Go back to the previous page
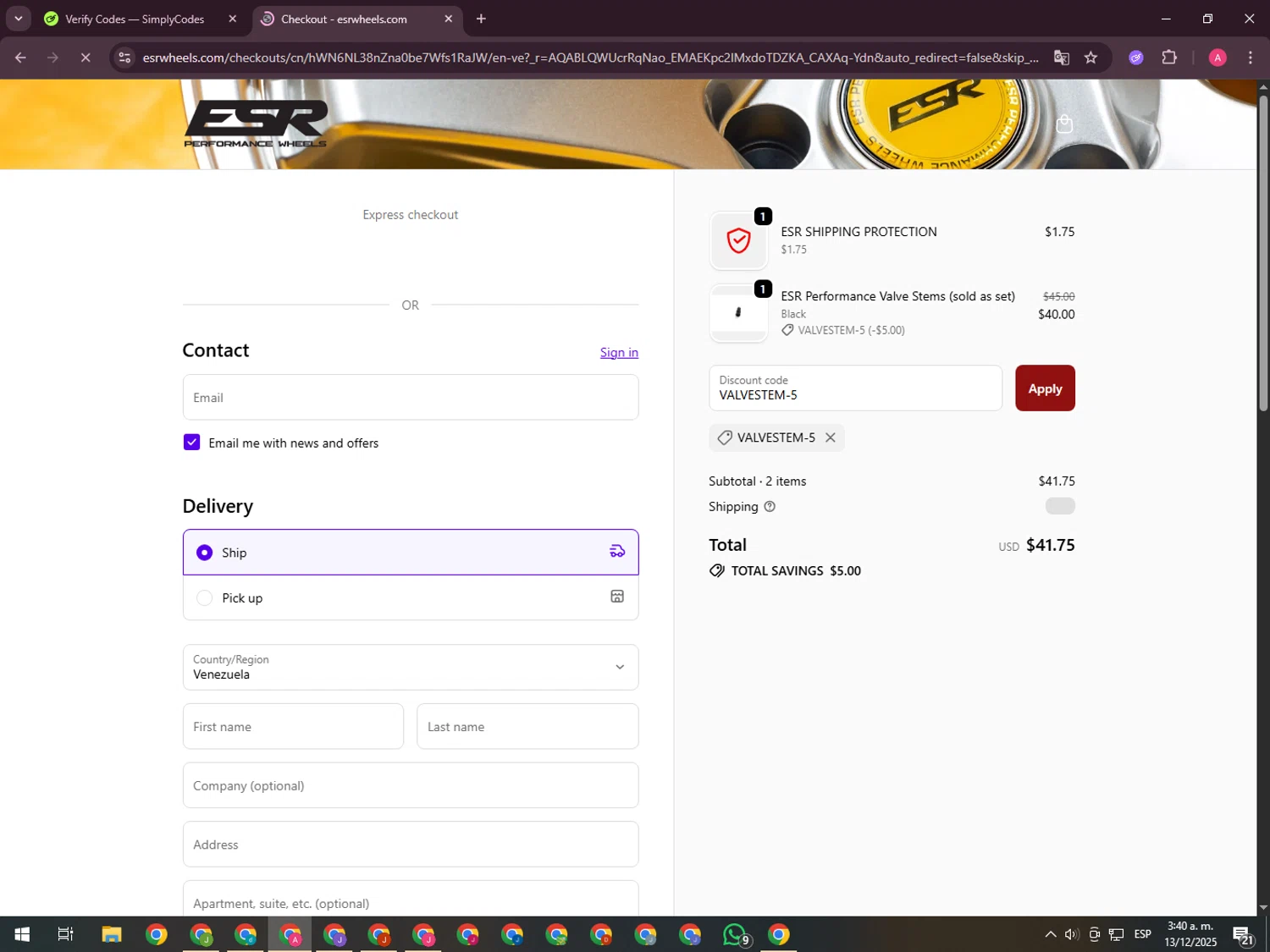Screen dimensions: 1270x952 click(x=20, y=58)
